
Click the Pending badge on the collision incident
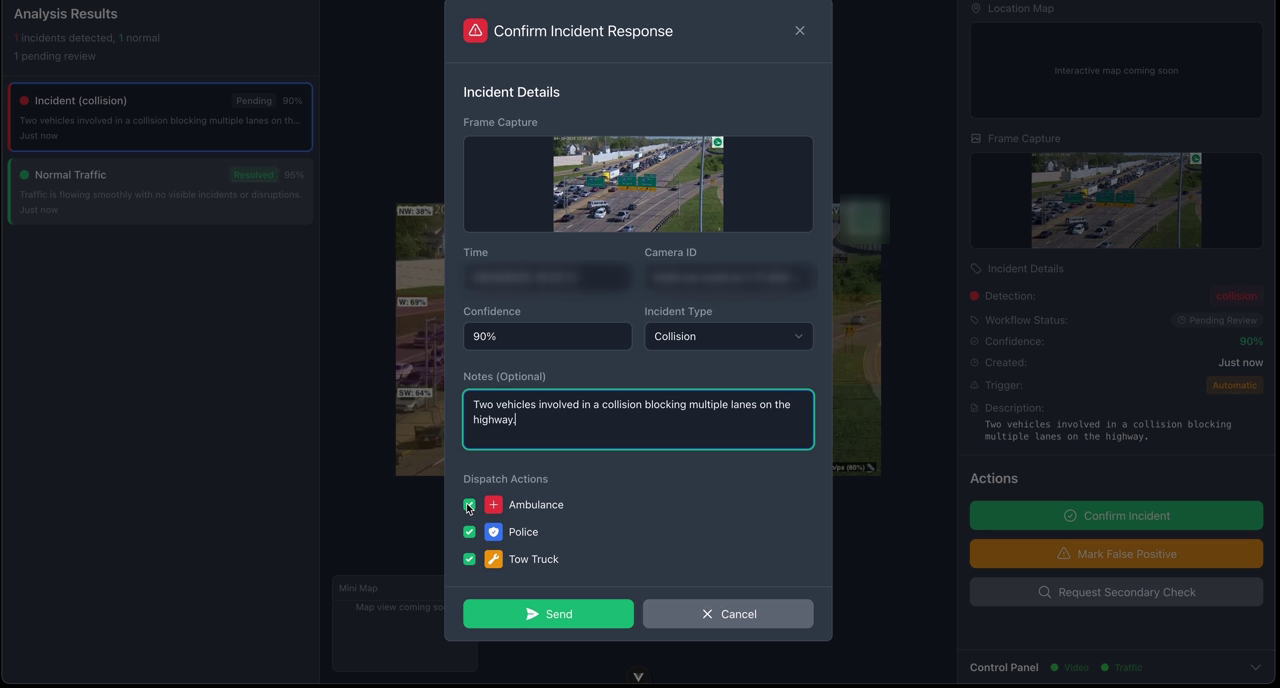(254, 101)
